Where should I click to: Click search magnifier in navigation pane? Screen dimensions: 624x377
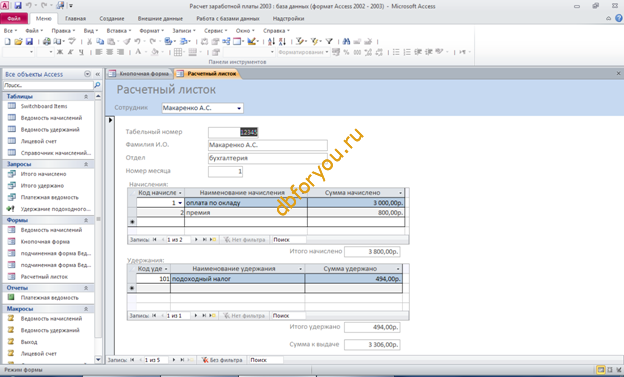pos(97,85)
